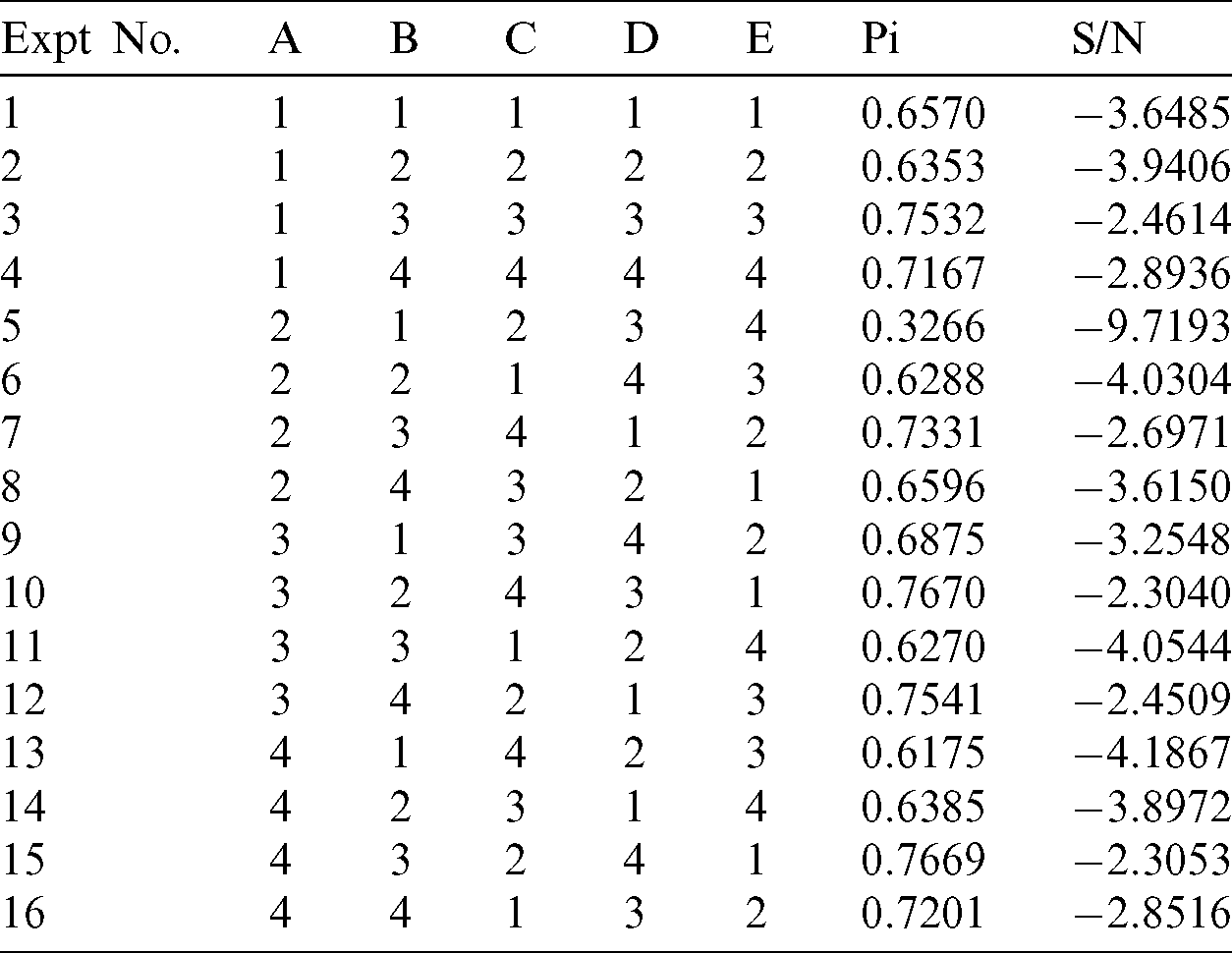Select the Pi value 0.6875
The image size is (1232, 953).
(x=922, y=540)
